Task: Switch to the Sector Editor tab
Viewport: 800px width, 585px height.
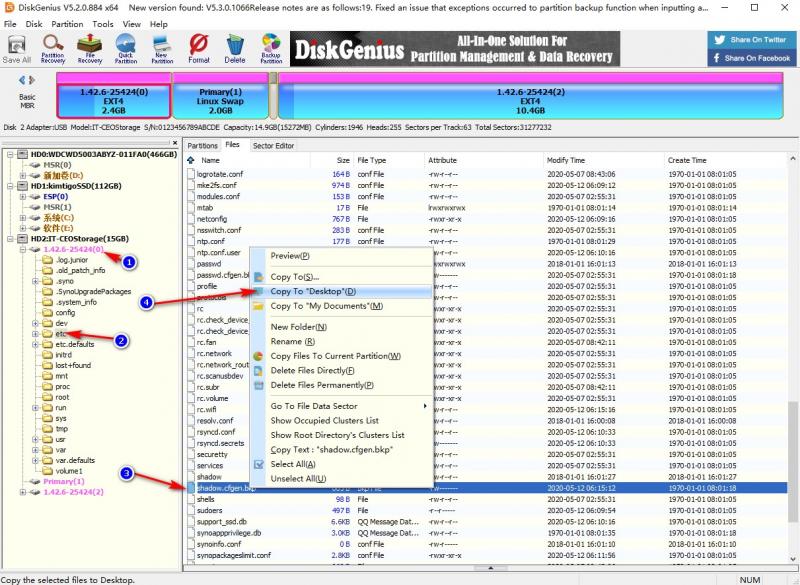Action: coord(273,145)
